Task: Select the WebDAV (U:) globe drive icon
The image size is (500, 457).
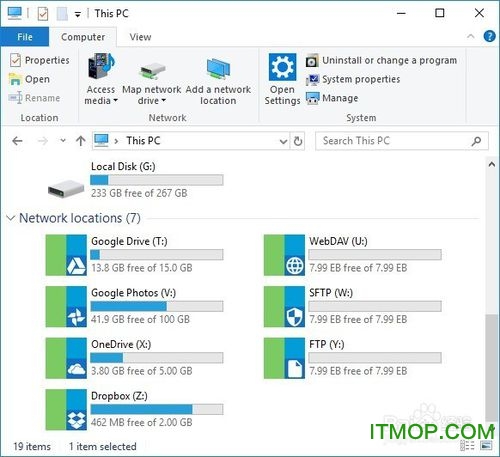Action: (x=284, y=255)
